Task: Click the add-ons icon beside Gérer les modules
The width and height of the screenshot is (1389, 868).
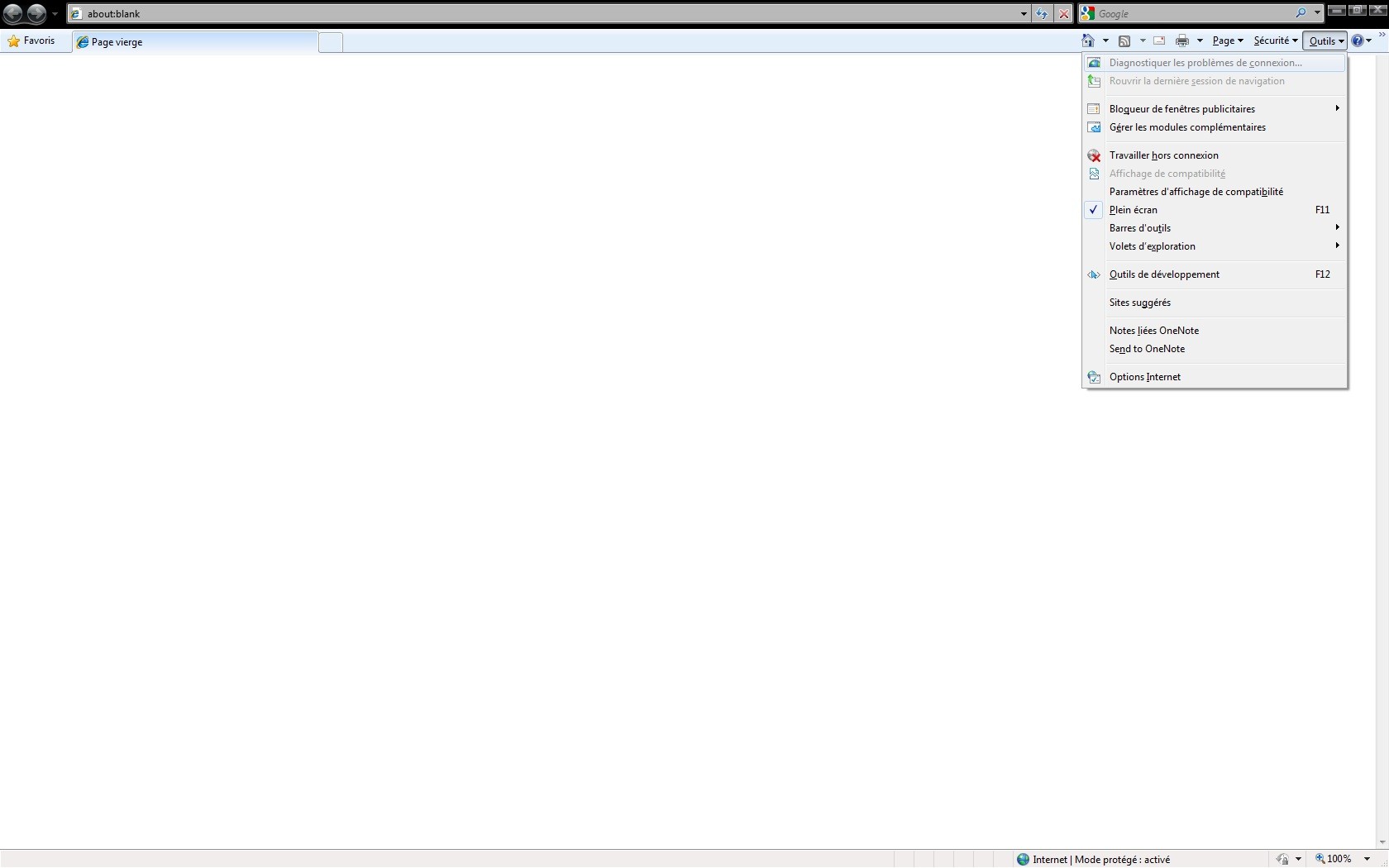Action: 1094,127
